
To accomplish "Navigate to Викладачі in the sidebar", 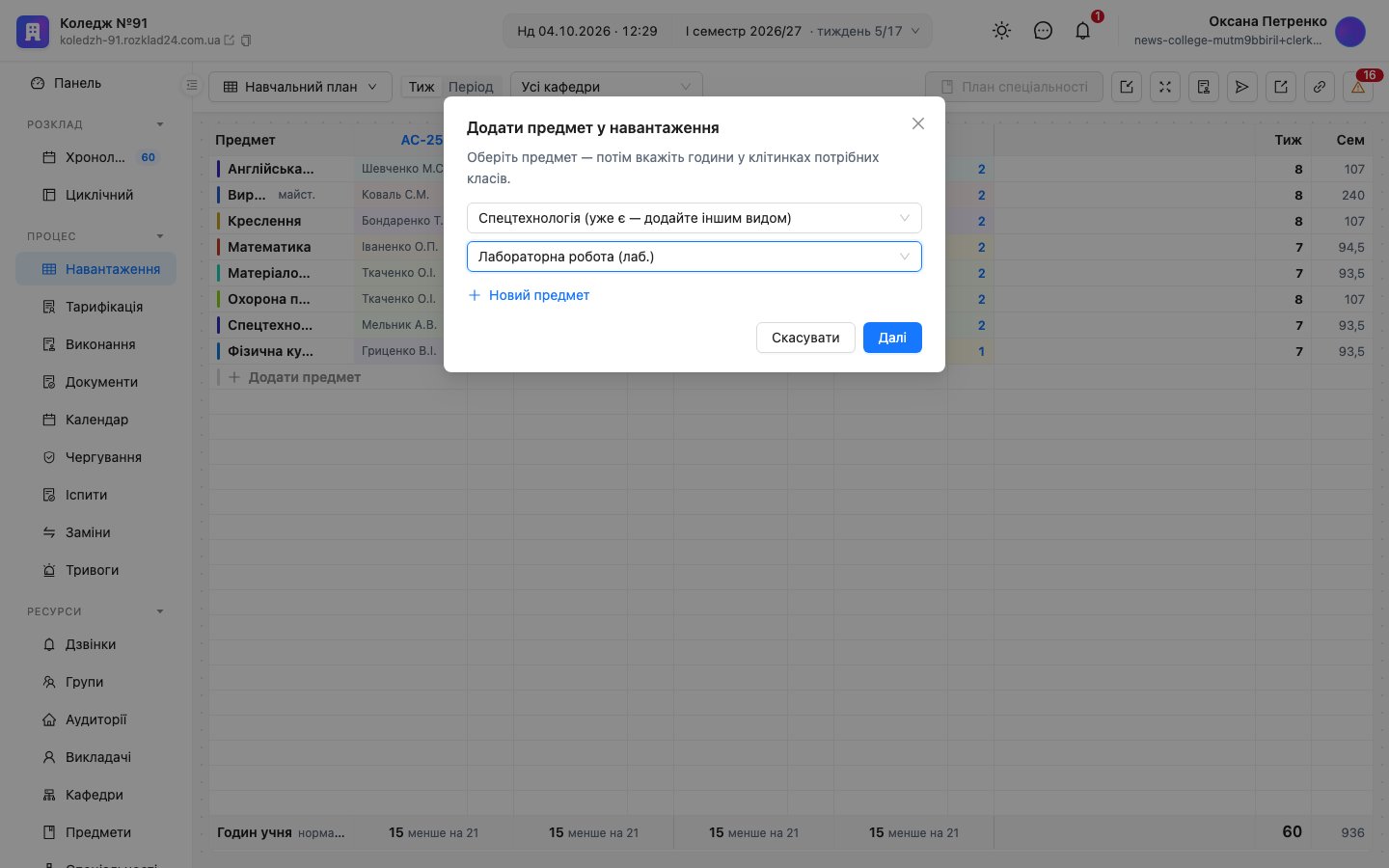I will [96, 757].
